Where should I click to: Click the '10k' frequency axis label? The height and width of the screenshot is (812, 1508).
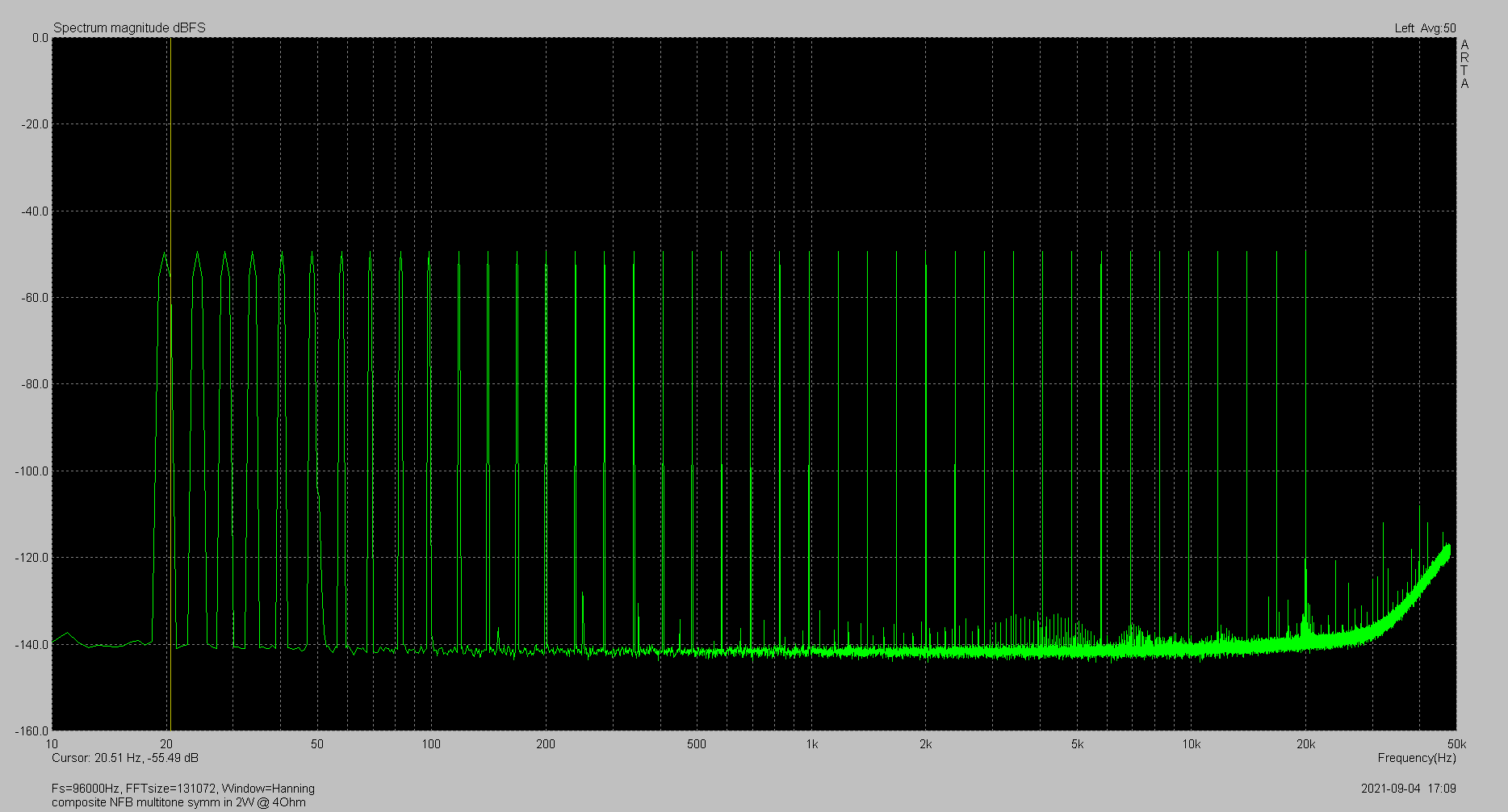click(x=1192, y=744)
